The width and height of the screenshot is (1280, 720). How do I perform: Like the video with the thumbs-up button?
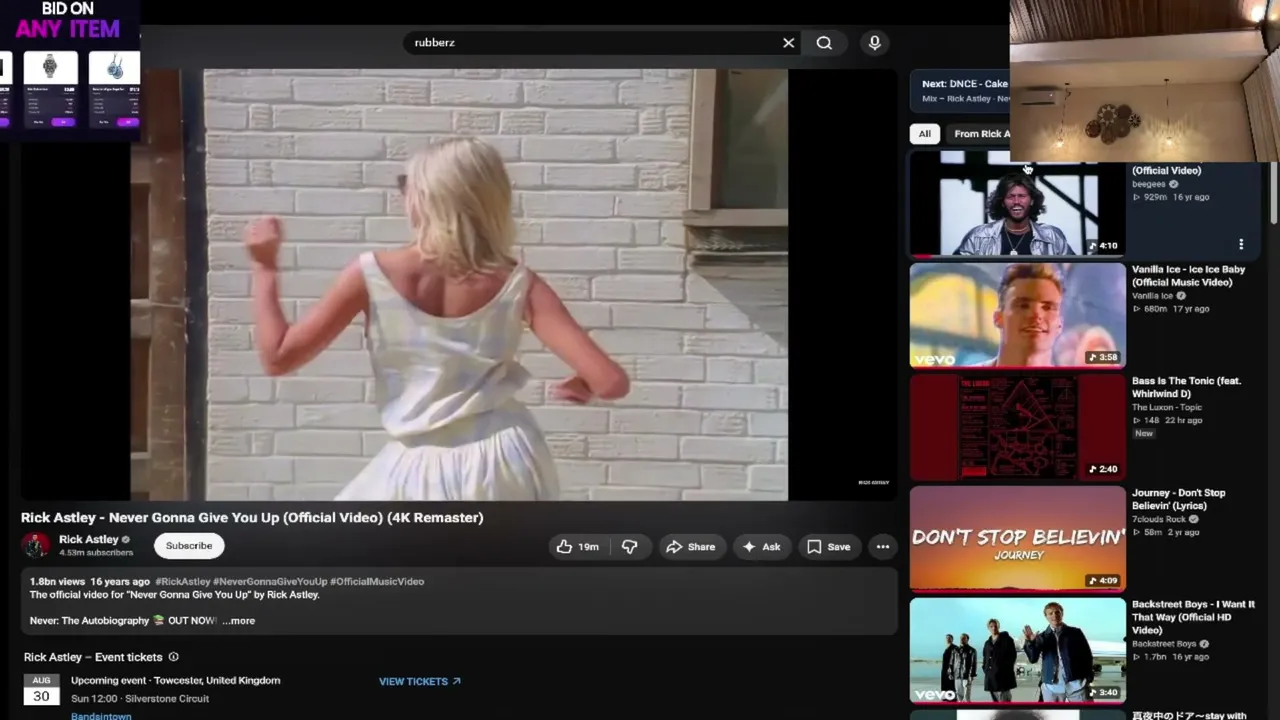(x=578, y=547)
